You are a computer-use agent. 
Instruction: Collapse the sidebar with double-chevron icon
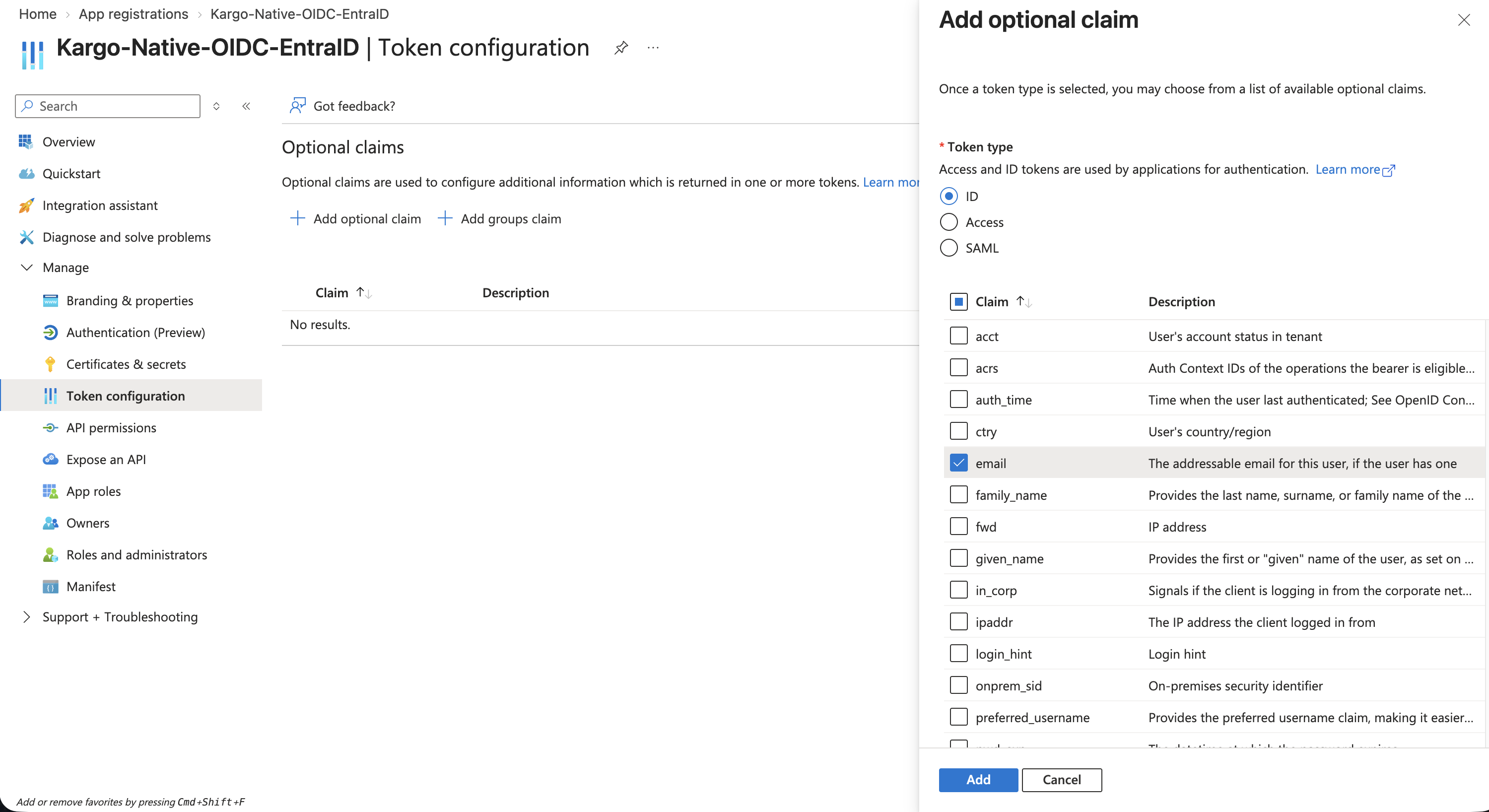pos(246,106)
